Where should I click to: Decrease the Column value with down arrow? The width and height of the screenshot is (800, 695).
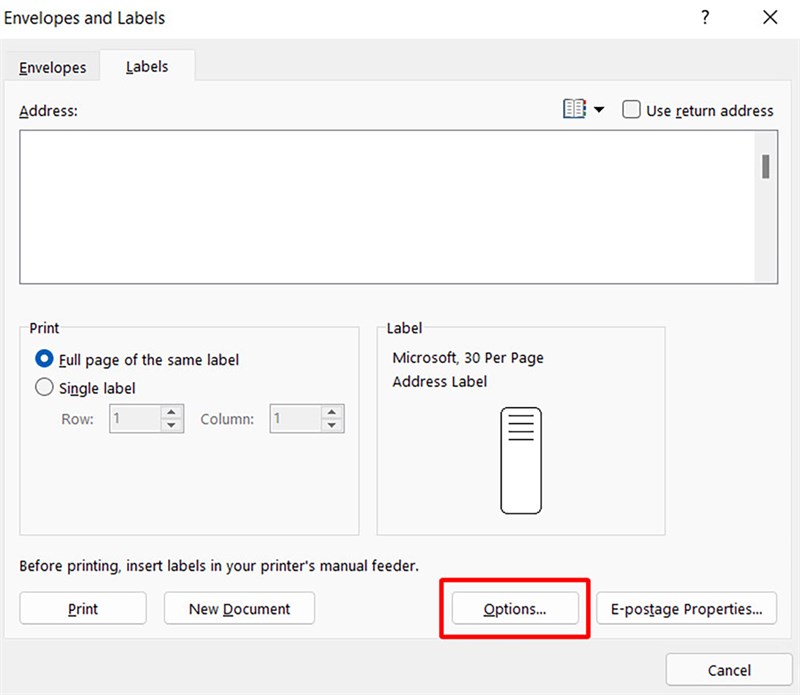click(333, 425)
